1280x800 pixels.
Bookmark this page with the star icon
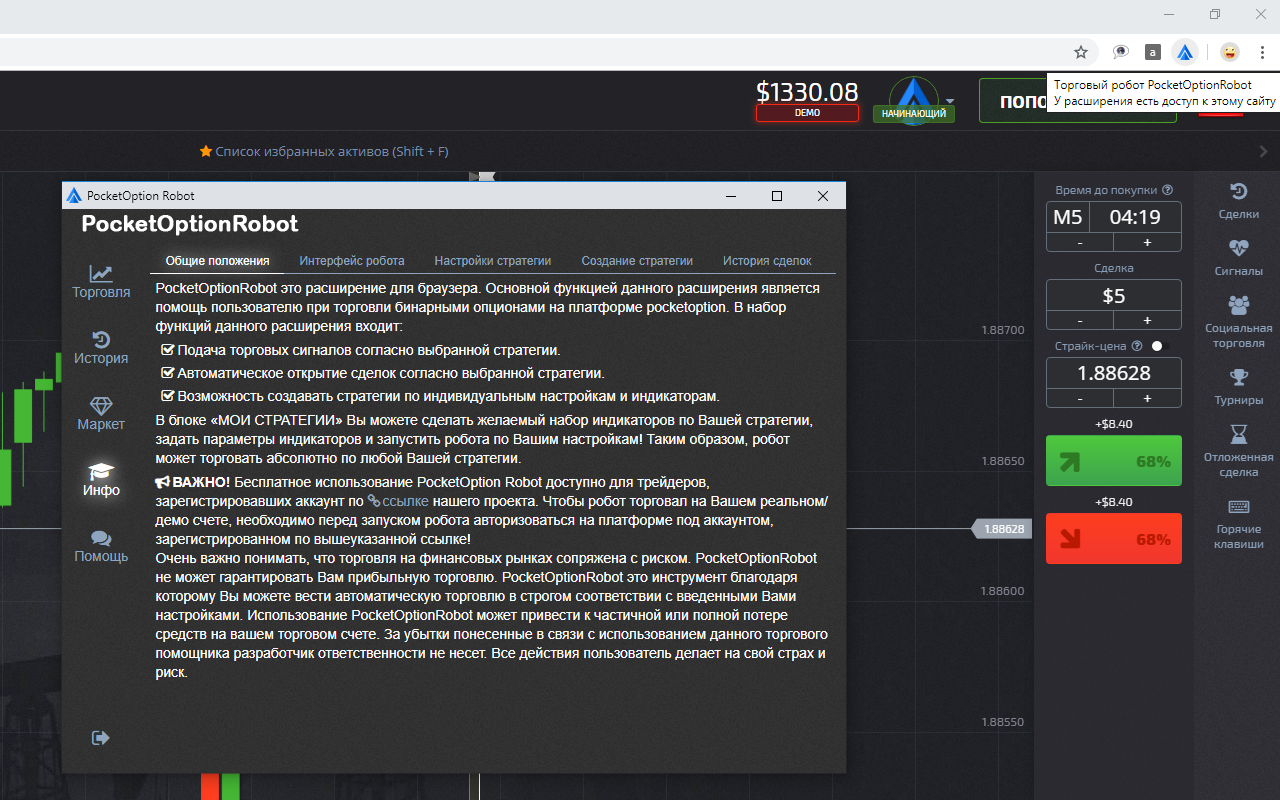tap(1081, 52)
